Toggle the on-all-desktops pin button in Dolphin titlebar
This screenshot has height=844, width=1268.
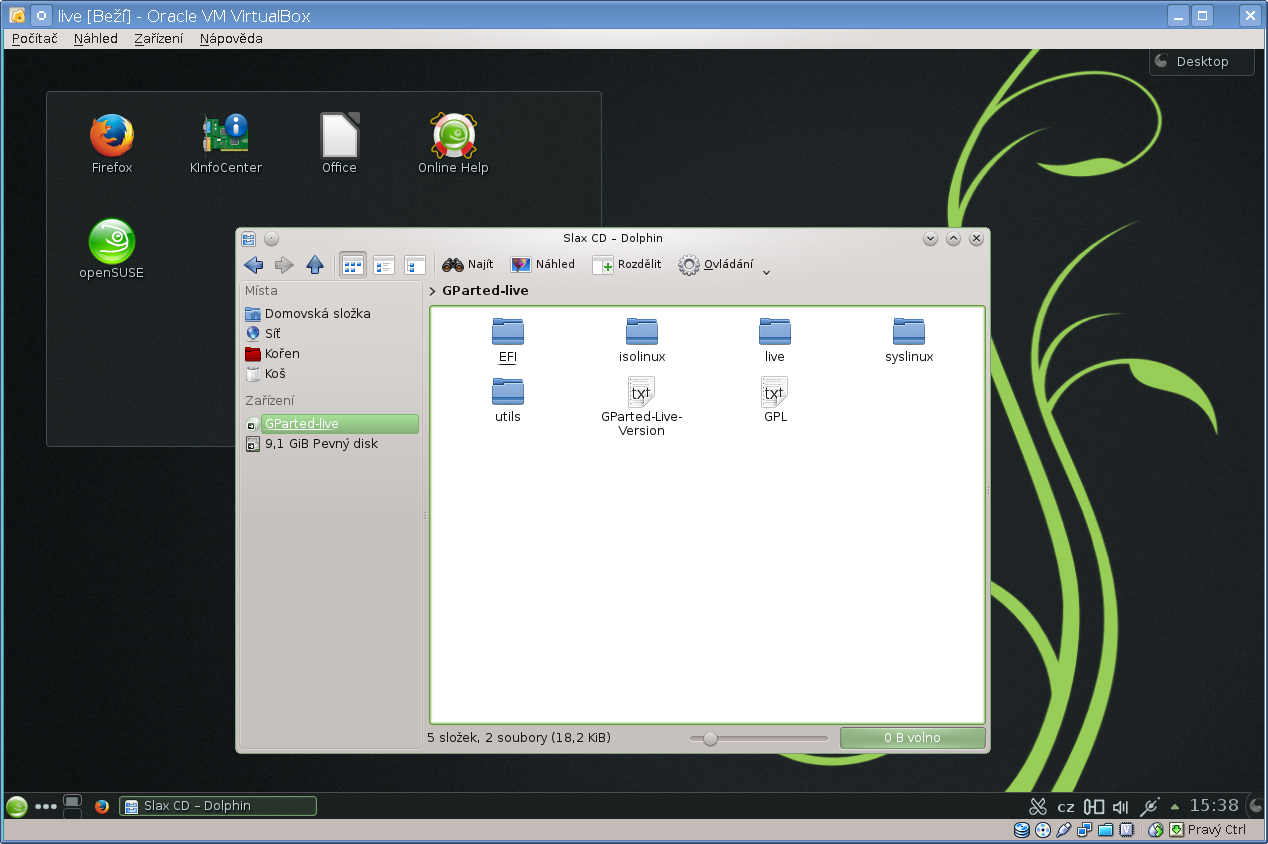(272, 239)
